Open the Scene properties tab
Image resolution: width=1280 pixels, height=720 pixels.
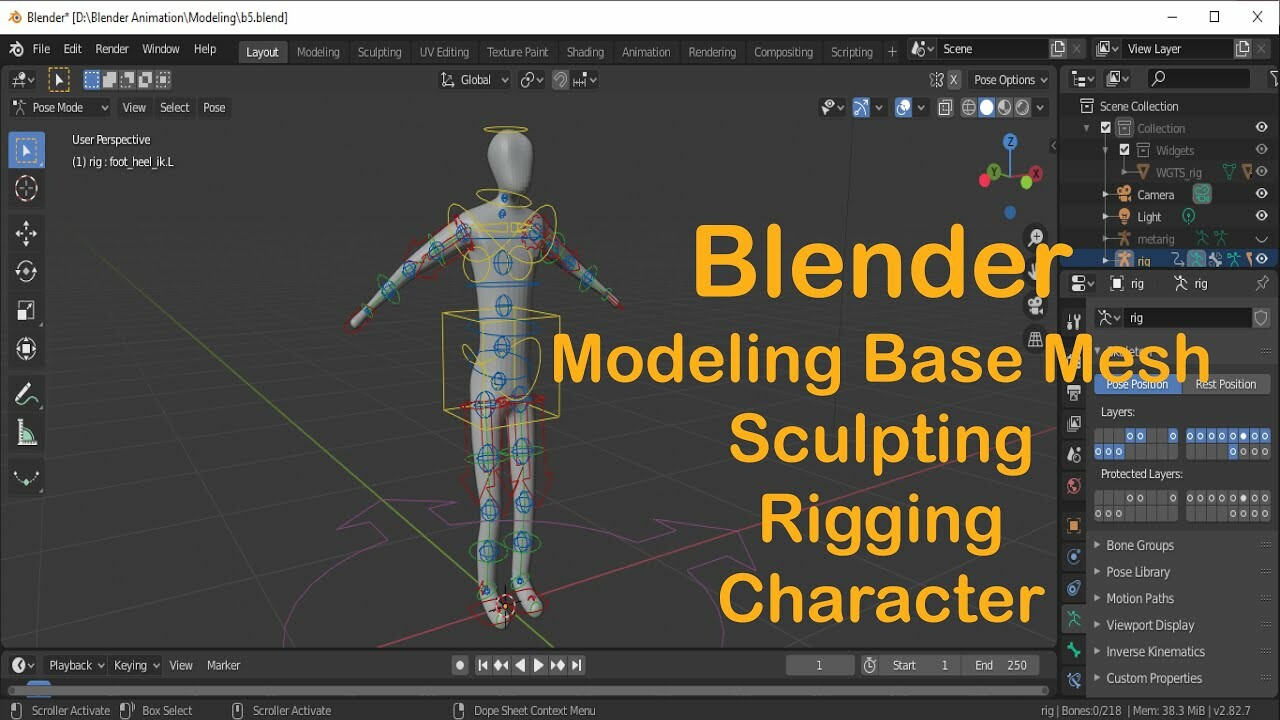(x=1074, y=455)
